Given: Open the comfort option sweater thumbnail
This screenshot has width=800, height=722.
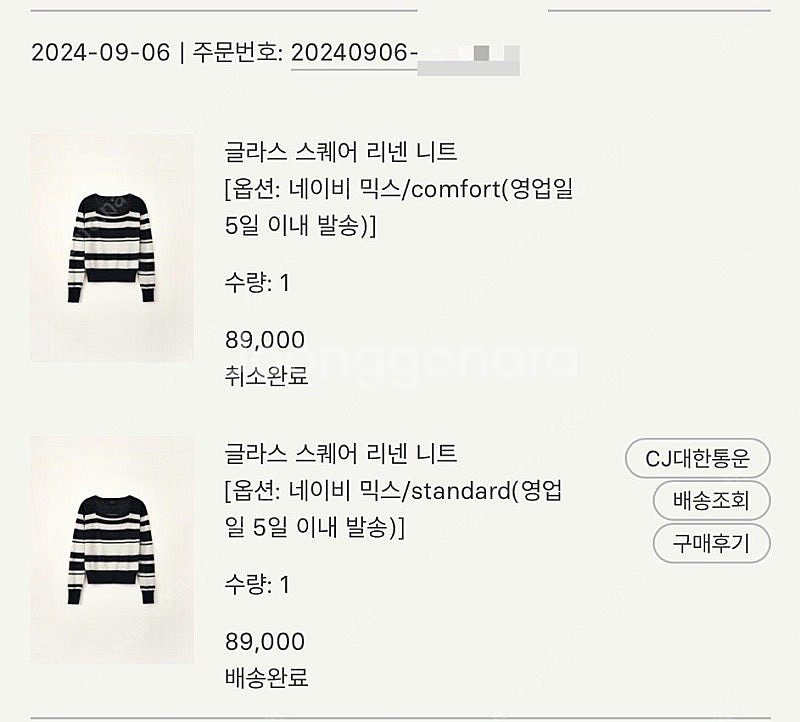Looking at the screenshot, I should tap(111, 248).
